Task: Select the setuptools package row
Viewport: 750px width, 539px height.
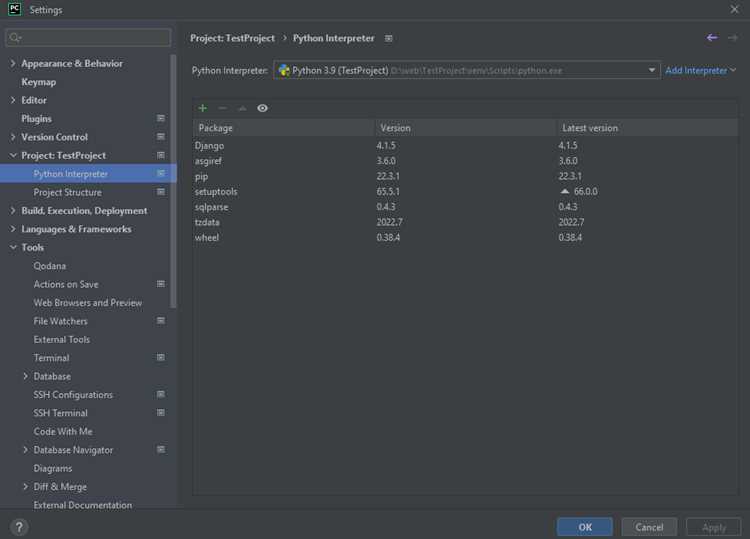Action: pos(465,191)
